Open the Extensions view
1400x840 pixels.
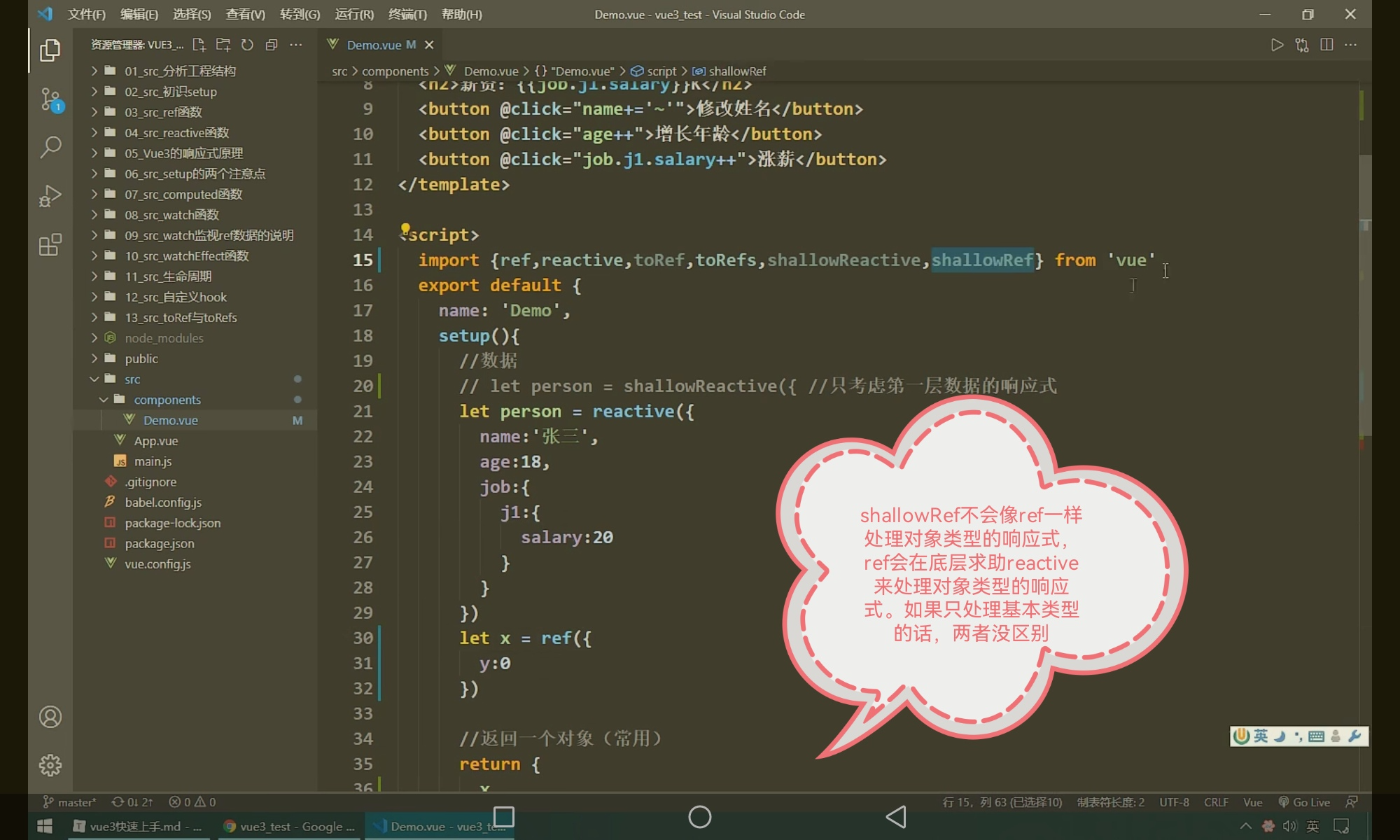tap(50, 245)
